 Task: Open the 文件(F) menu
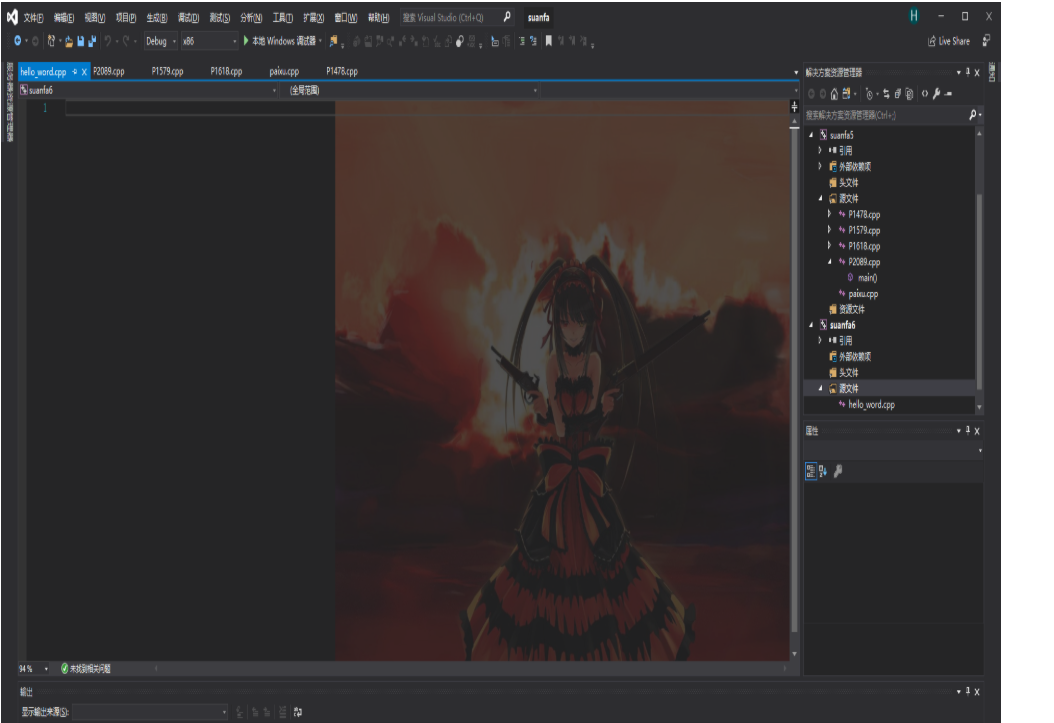[34, 17]
